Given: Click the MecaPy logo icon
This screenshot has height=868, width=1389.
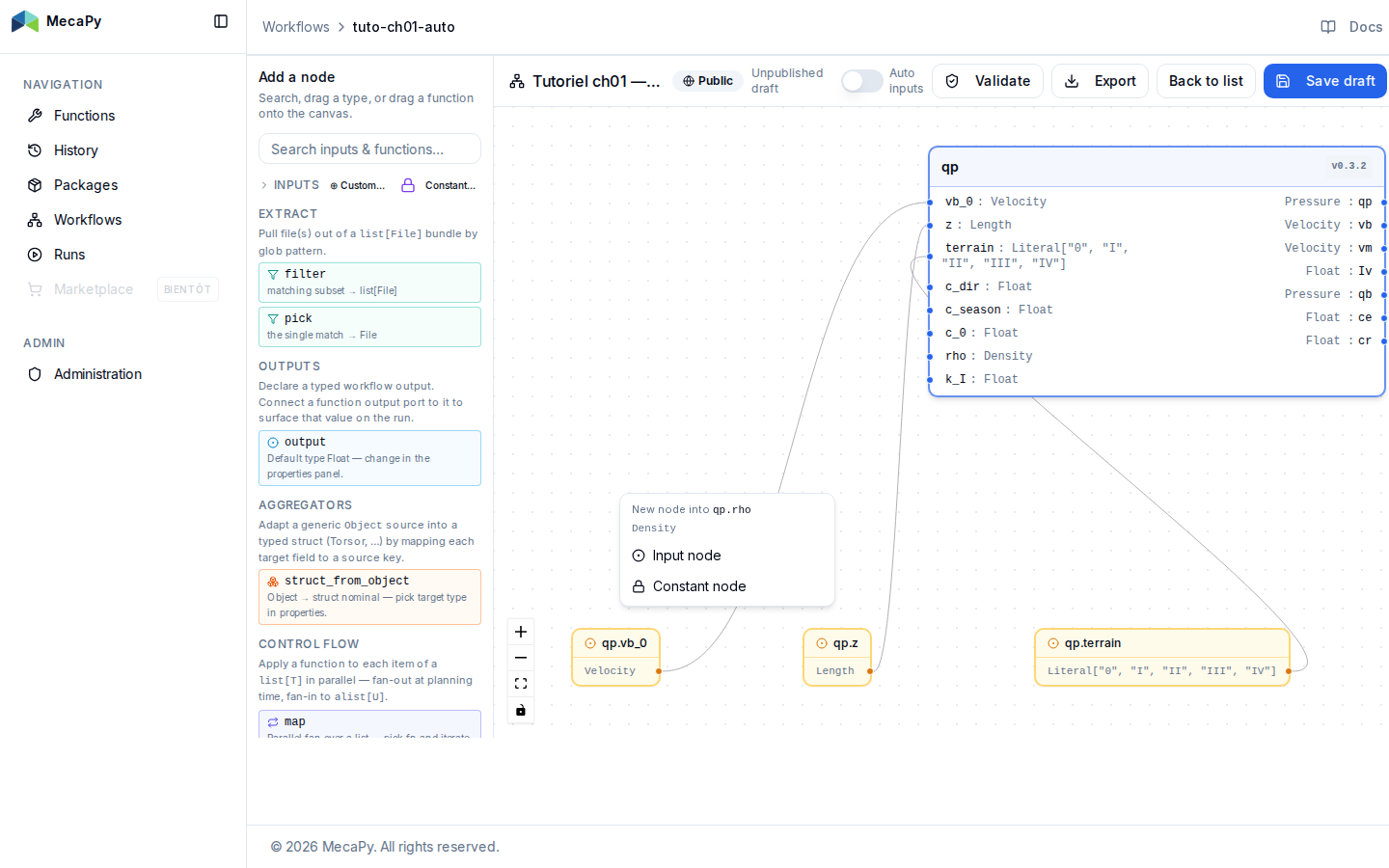Looking at the screenshot, I should (x=25, y=21).
